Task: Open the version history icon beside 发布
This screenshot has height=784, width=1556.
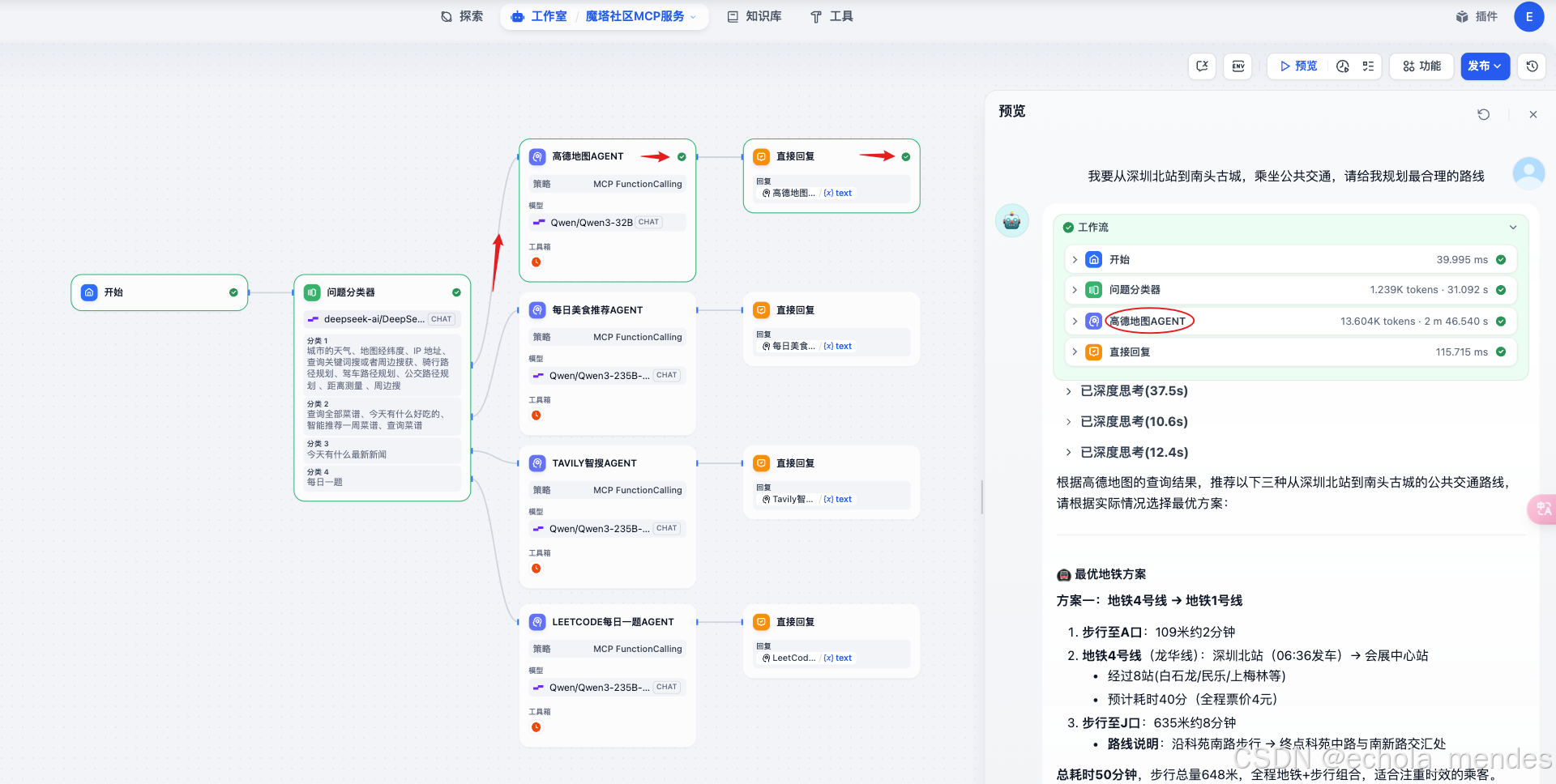Action: (1532, 66)
